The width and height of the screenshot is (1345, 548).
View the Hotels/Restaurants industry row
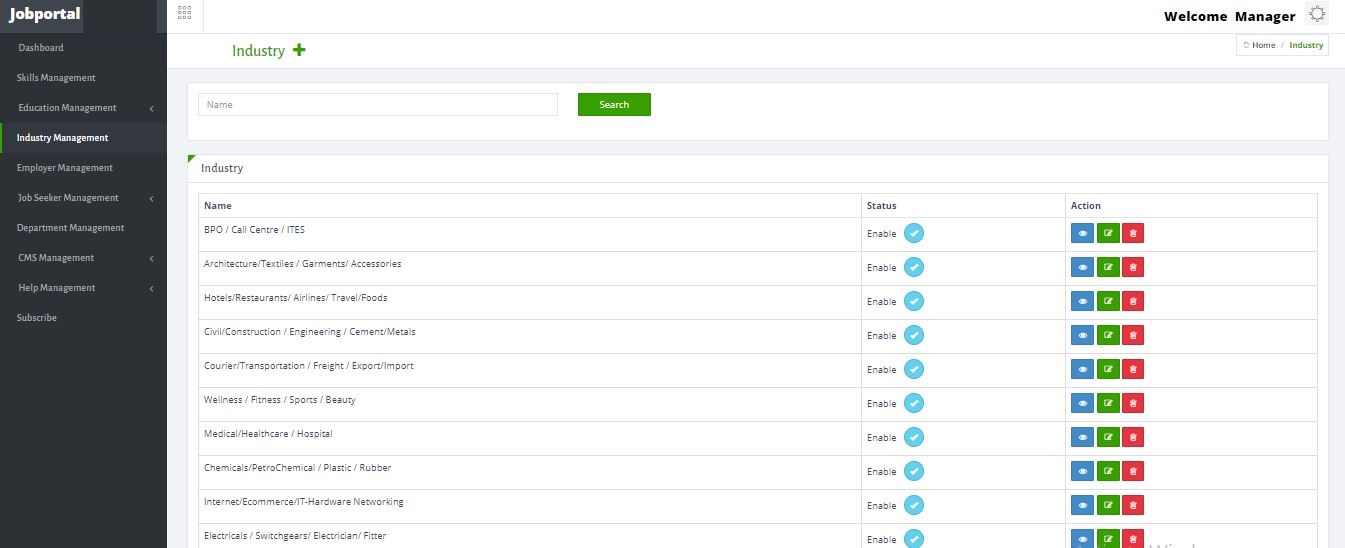pyautogui.click(x=1082, y=301)
